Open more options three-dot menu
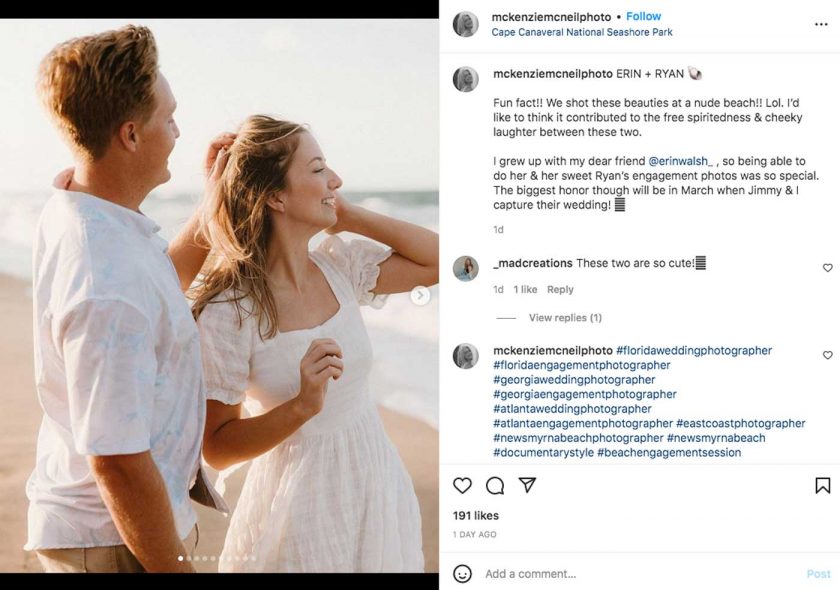The image size is (840, 590). click(821, 23)
